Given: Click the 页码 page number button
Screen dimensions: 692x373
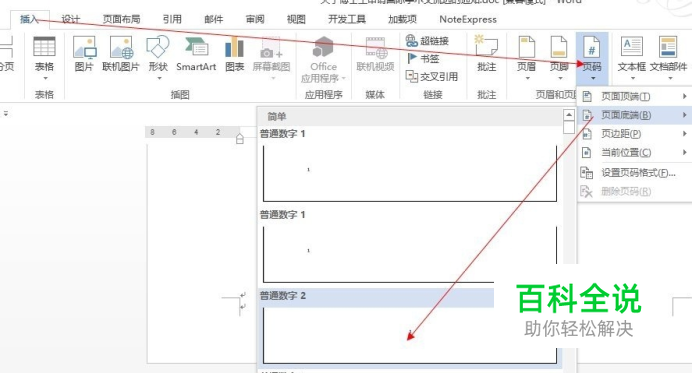Looking at the screenshot, I should [592, 57].
